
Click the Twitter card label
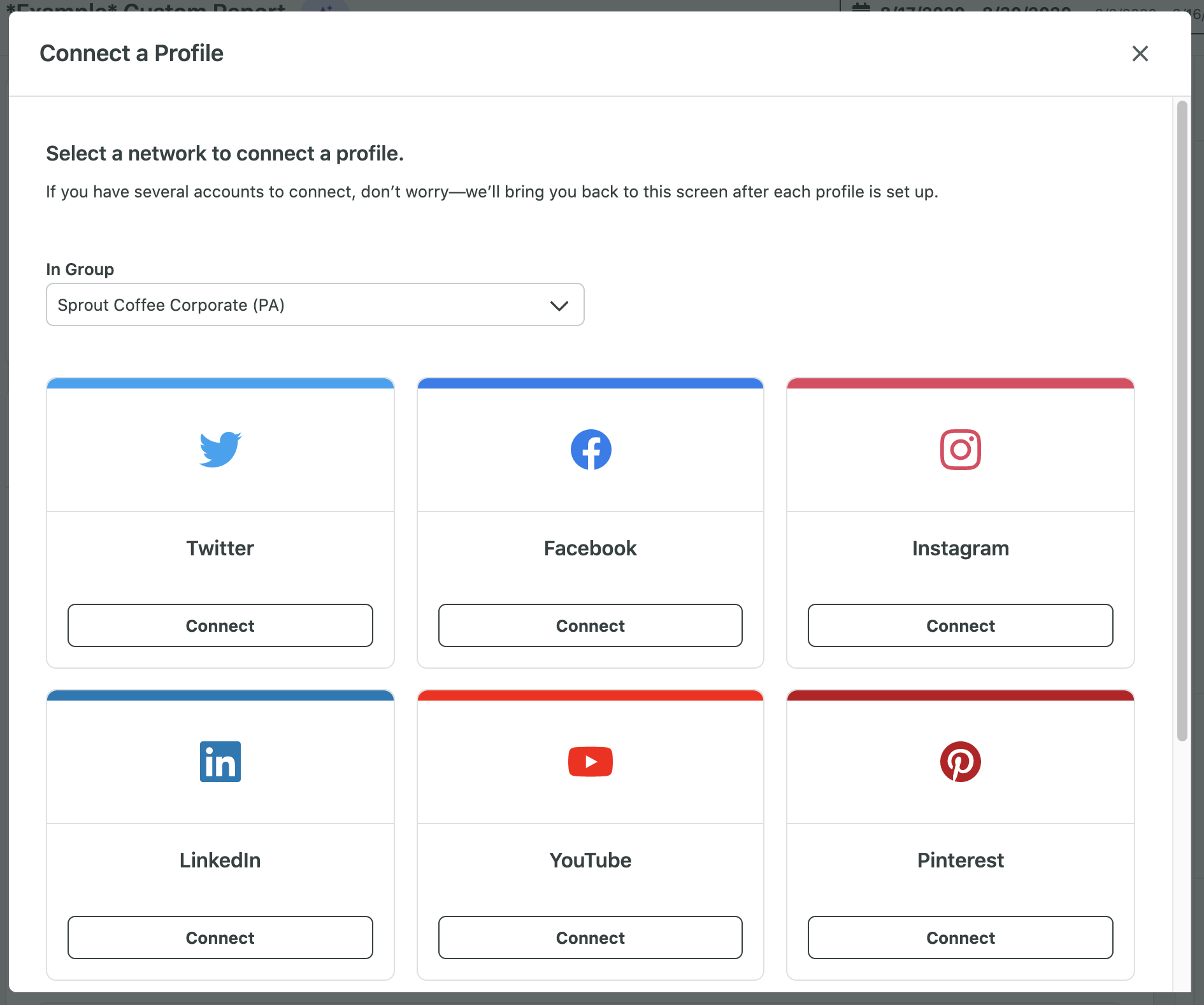pyautogui.click(x=220, y=548)
